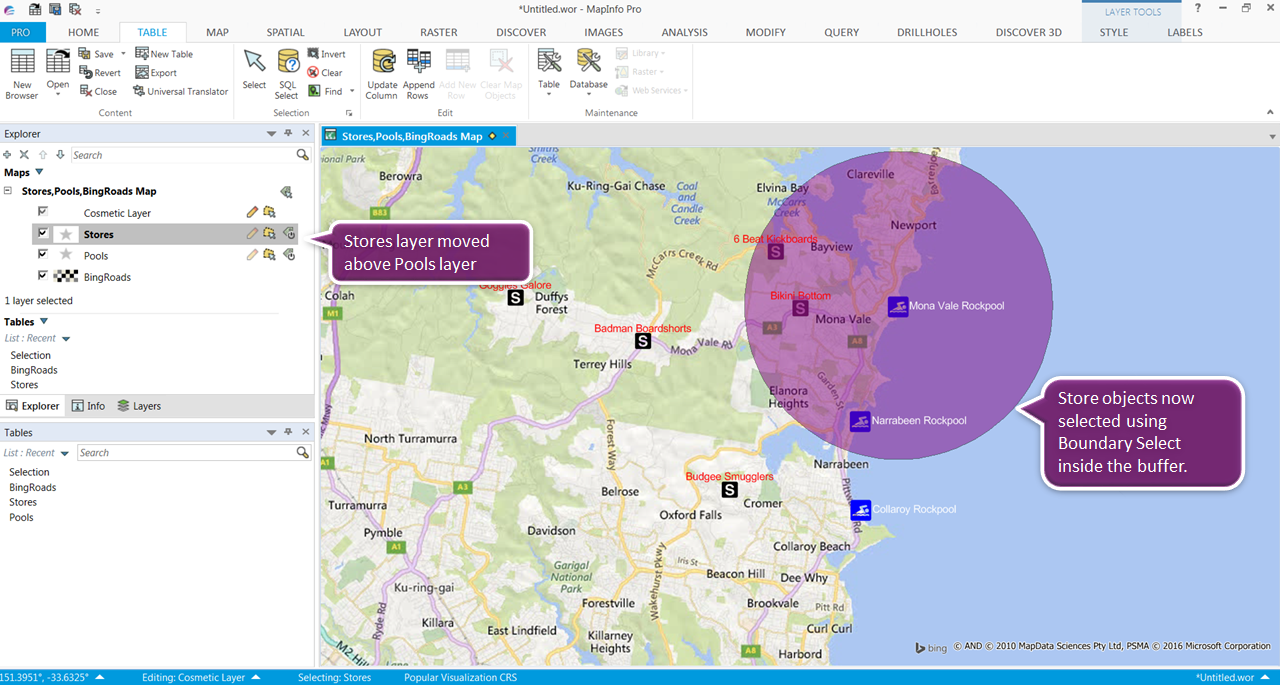
Task: Switch to the Layers panel tab
Action: [x=139, y=406]
